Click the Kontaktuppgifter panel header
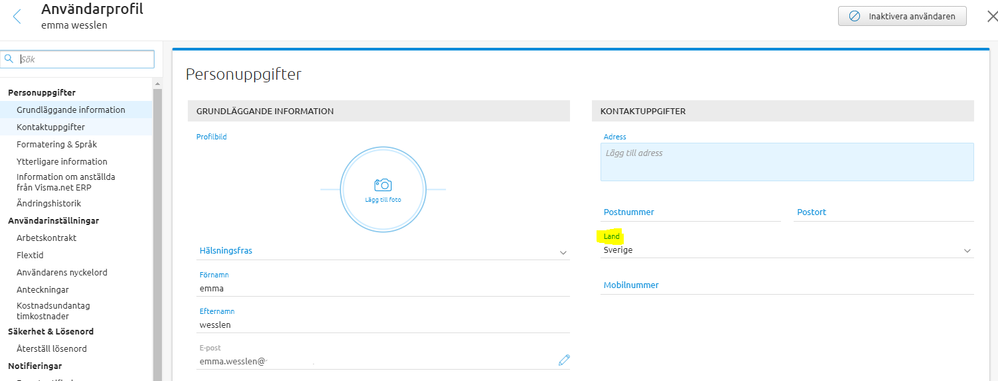The height and width of the screenshot is (381, 998). pos(783,111)
